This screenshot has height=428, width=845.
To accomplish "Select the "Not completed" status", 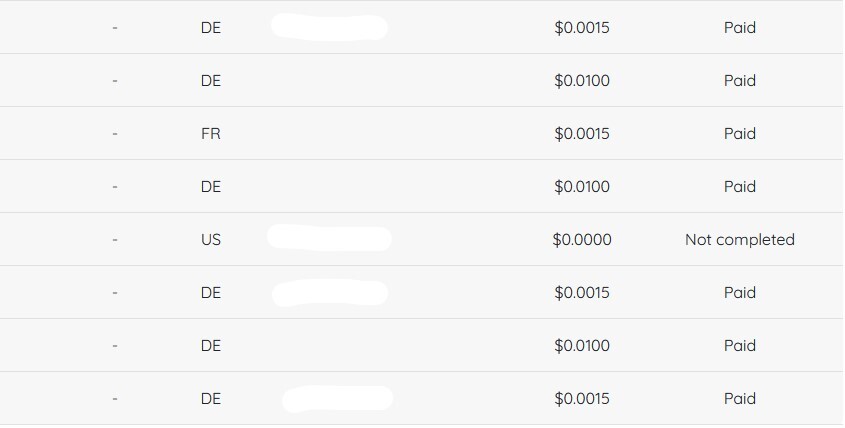I will (x=739, y=240).
